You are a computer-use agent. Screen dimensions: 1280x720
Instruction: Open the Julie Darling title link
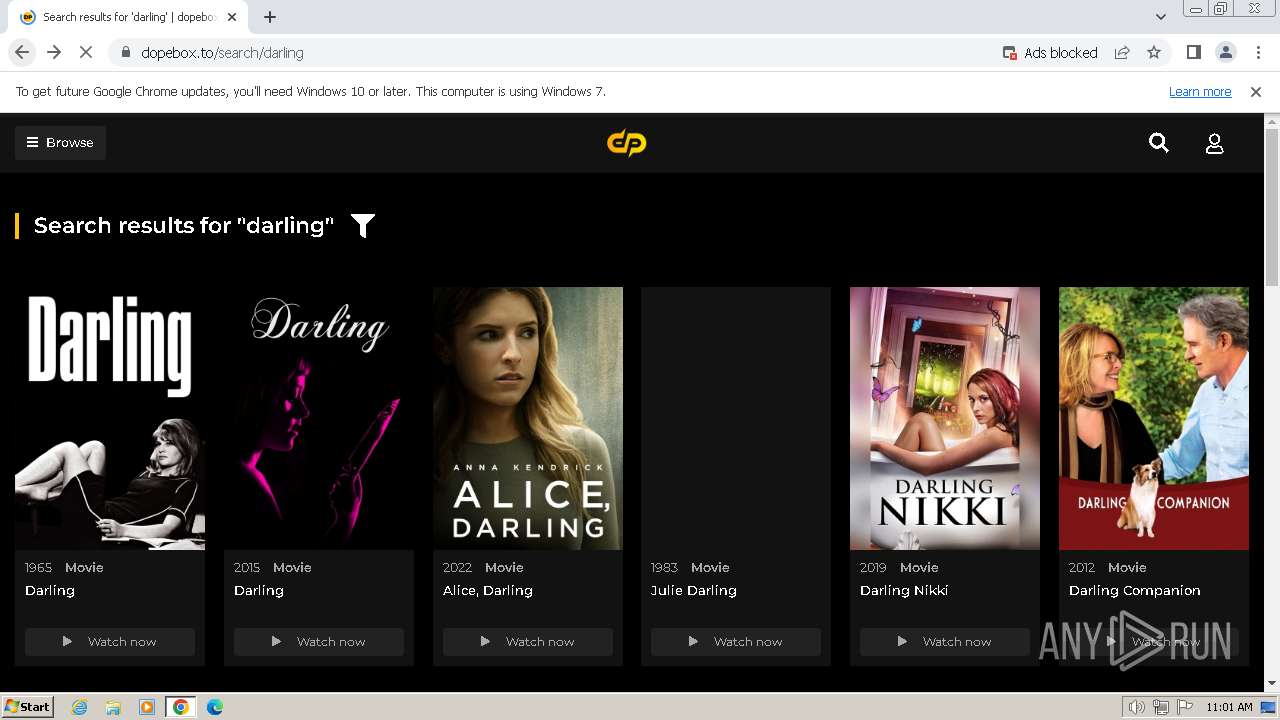[x=694, y=591]
